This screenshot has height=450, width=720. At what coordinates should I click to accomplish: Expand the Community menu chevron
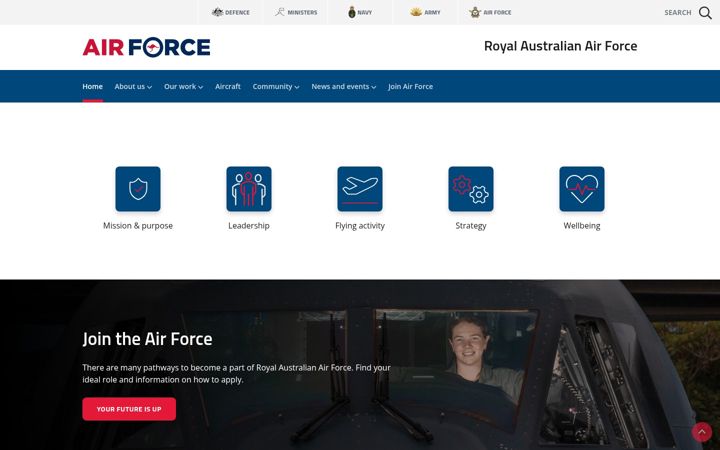tap(297, 87)
